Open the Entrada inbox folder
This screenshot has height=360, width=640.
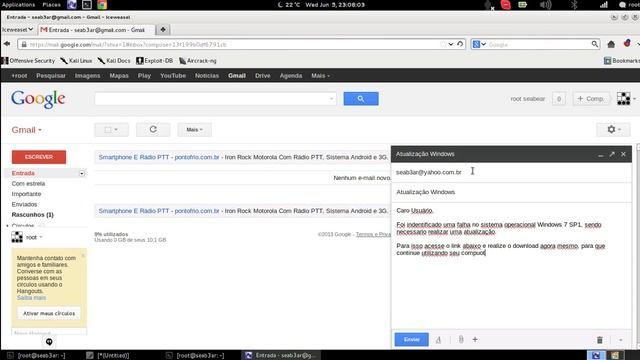tap(23, 173)
